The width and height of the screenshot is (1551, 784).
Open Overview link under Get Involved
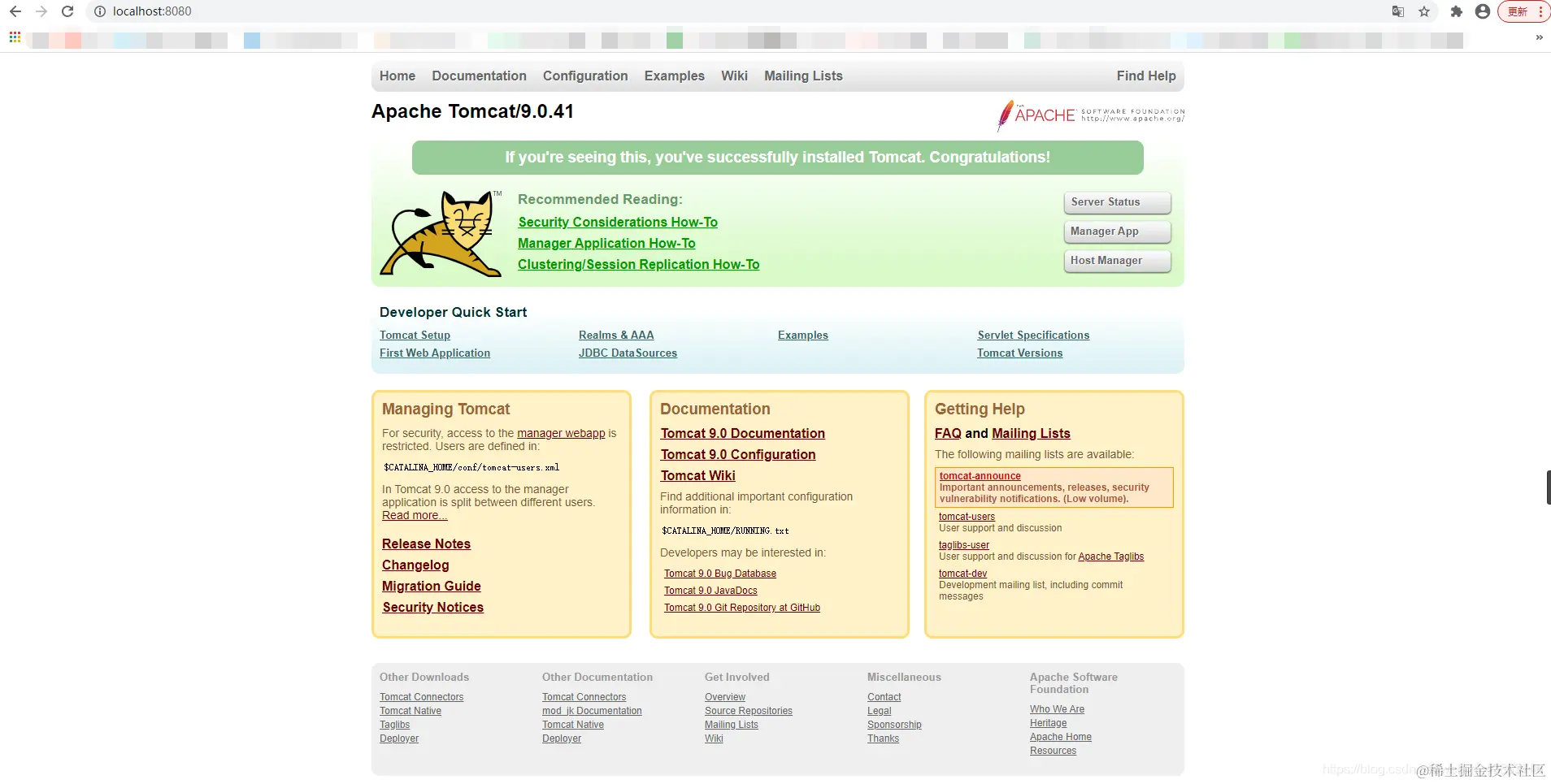point(725,697)
